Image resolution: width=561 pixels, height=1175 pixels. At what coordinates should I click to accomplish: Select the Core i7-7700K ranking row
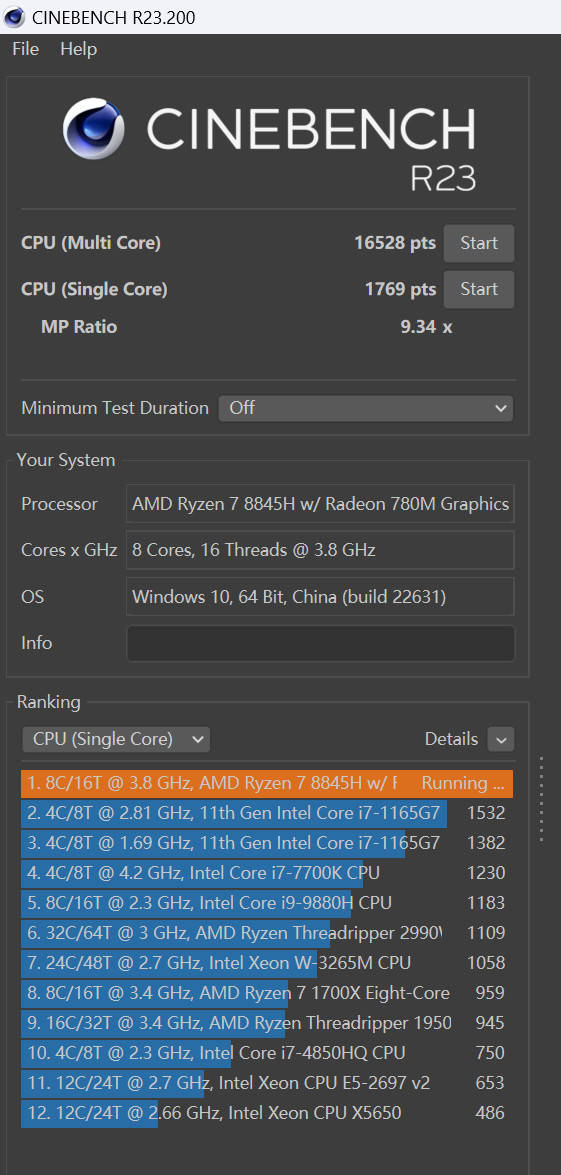[267, 873]
